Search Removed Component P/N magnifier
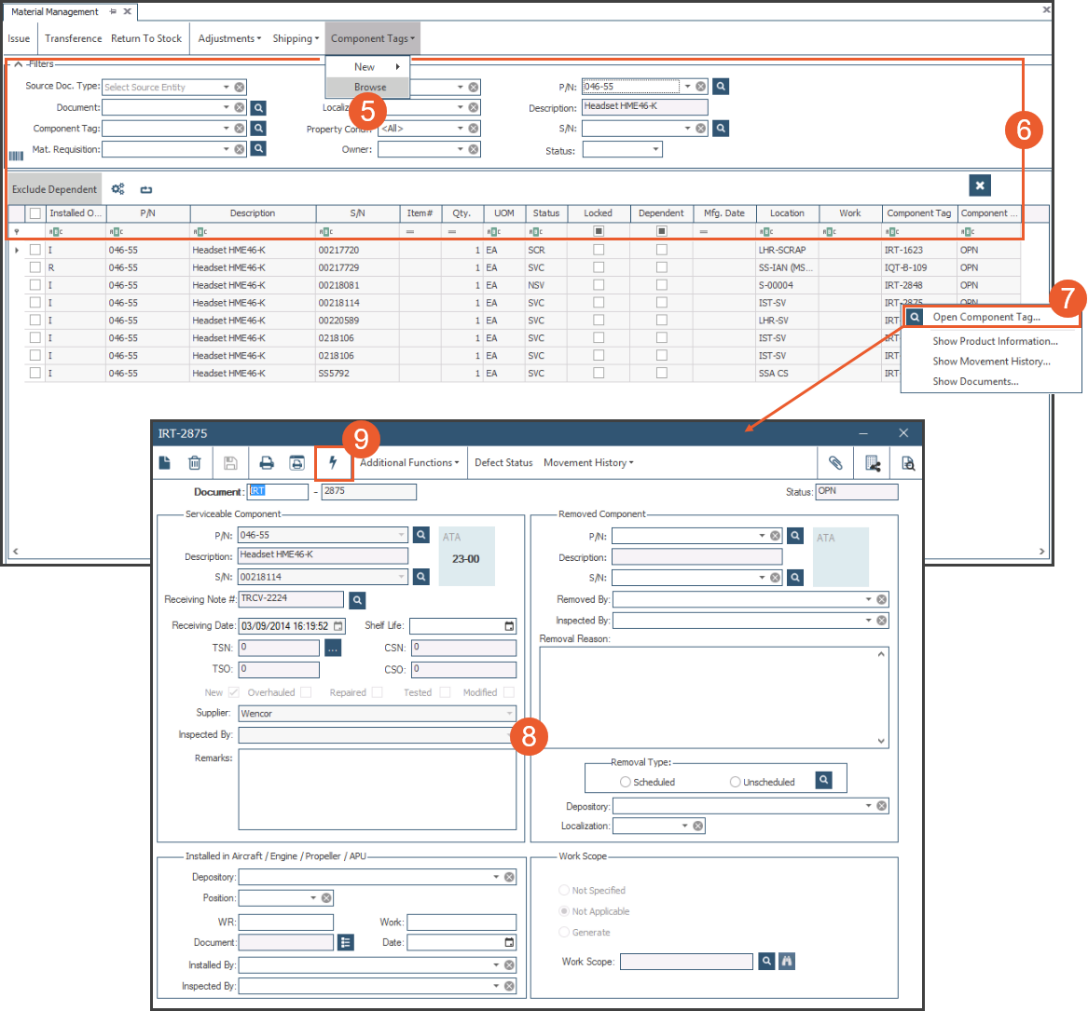Viewport: 1088px width, 1011px height. 795,536
